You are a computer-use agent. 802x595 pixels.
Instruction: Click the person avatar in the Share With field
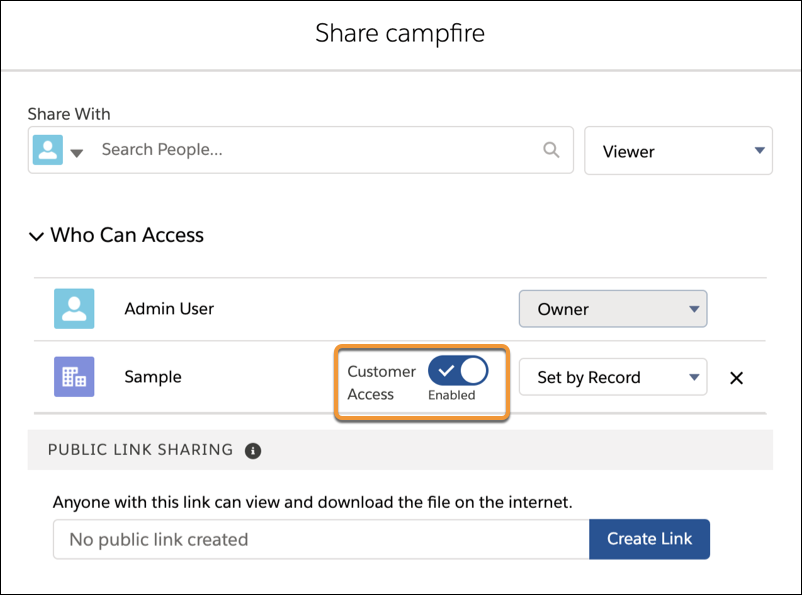(47, 149)
